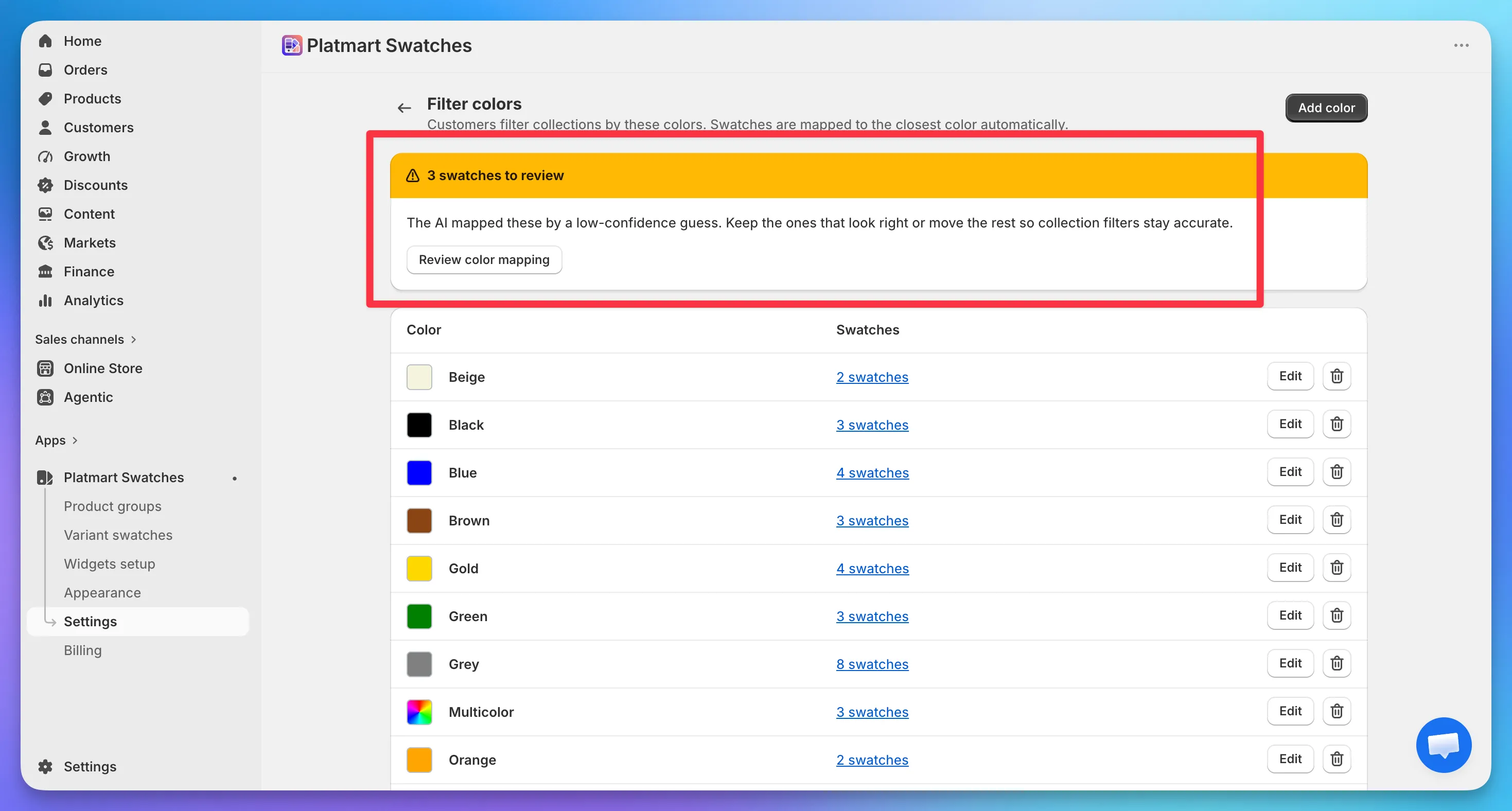Click the Customers person icon
Viewport: 1512px width, 811px height.
(45, 127)
